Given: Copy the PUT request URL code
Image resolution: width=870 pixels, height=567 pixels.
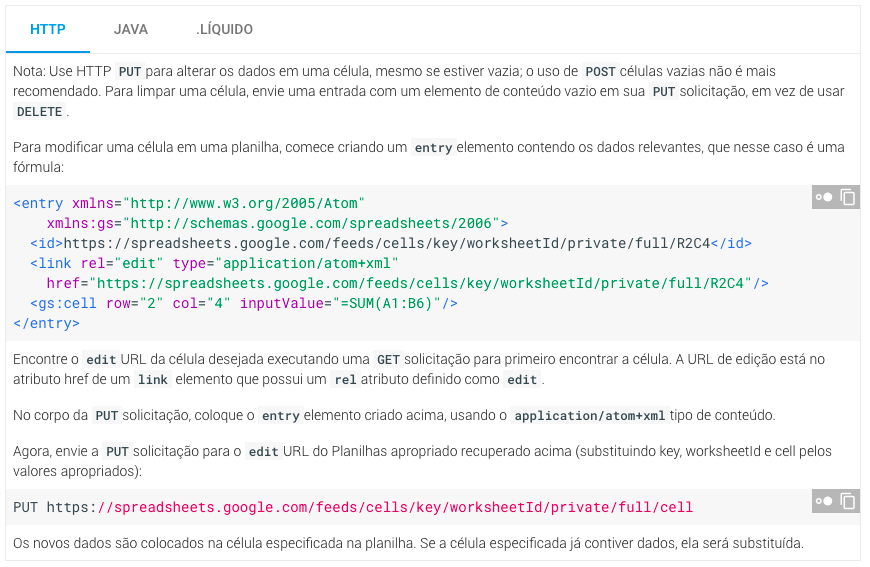Looking at the screenshot, I should (x=848, y=501).
